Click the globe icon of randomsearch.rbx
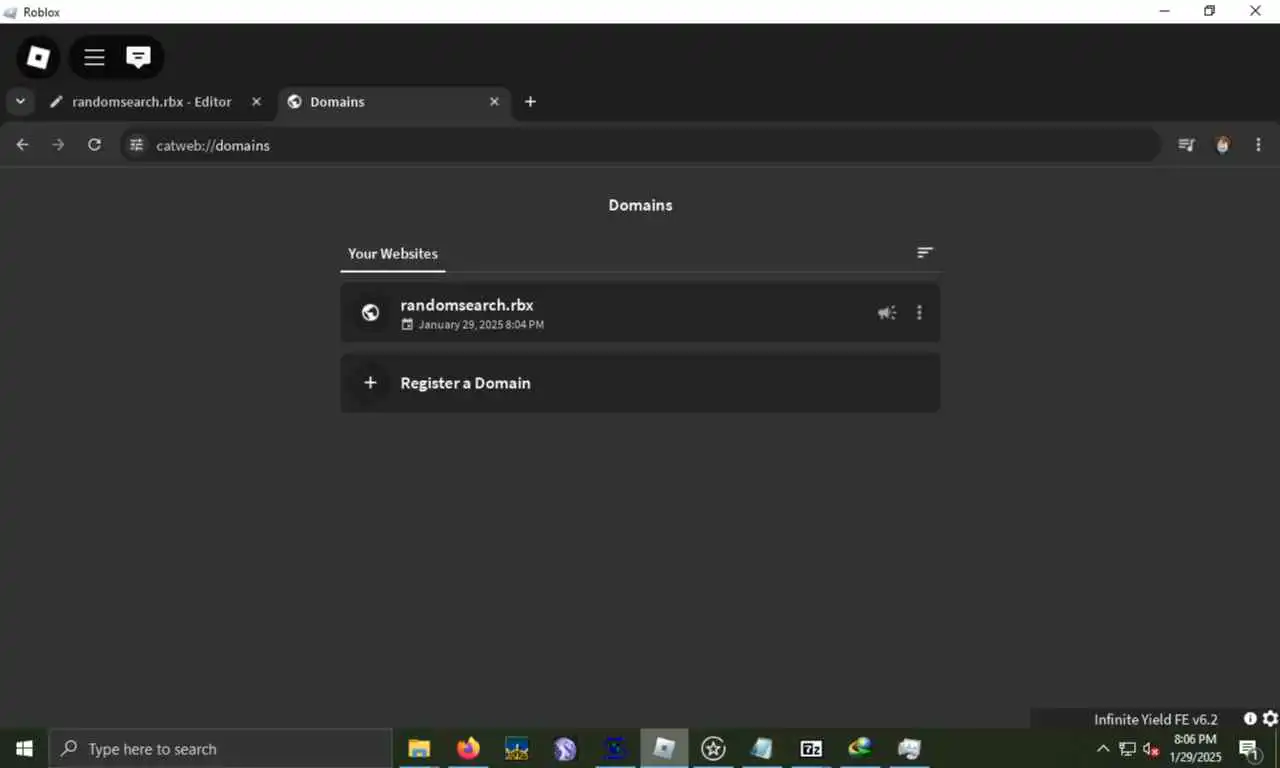The image size is (1280, 768). (370, 313)
